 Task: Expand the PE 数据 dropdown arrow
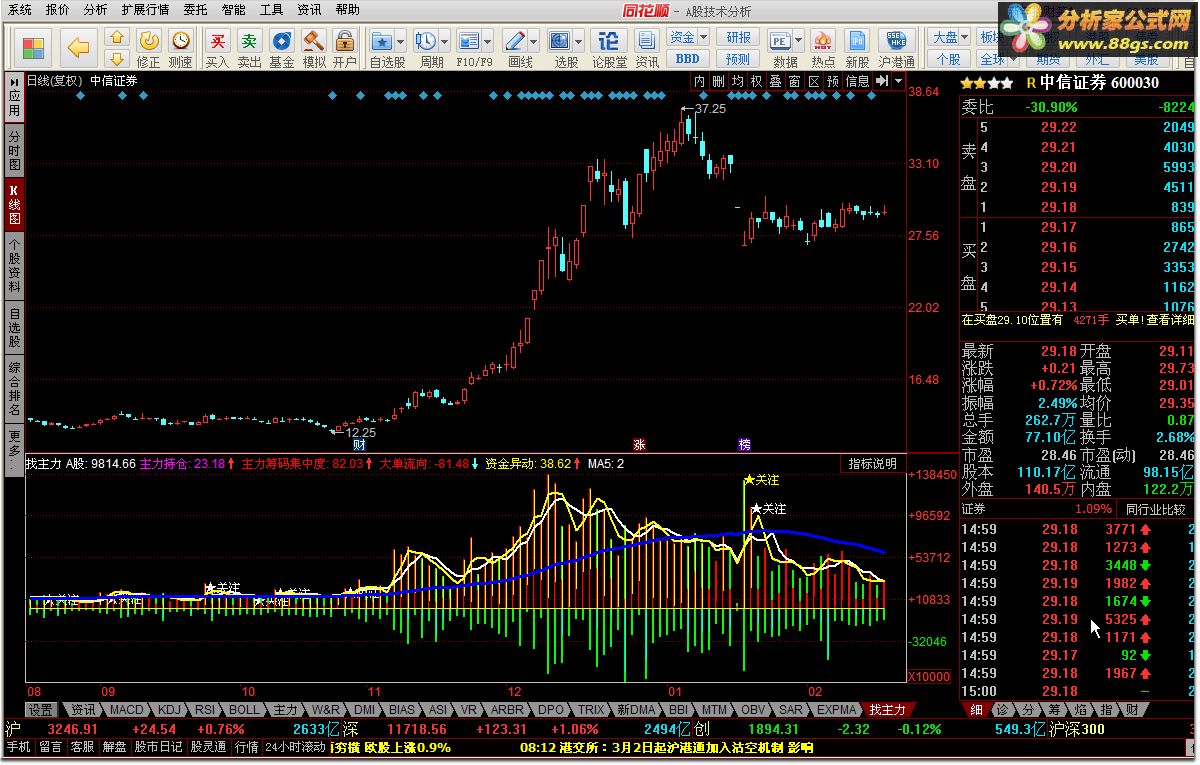tap(798, 41)
